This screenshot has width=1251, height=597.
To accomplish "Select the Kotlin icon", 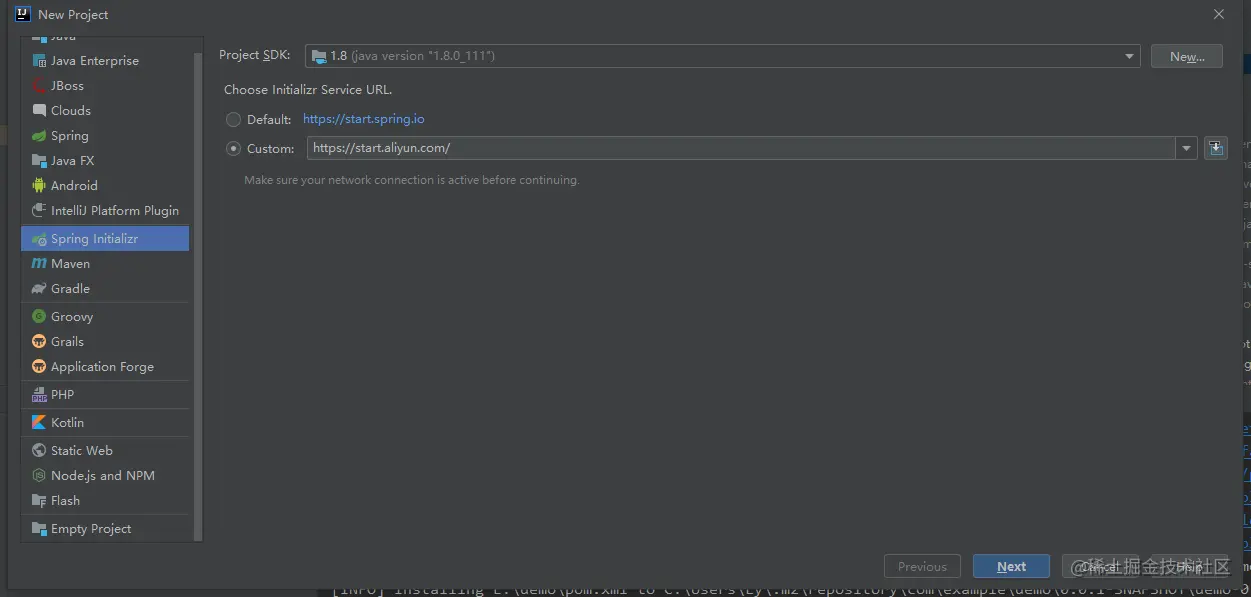I will 39,423.
